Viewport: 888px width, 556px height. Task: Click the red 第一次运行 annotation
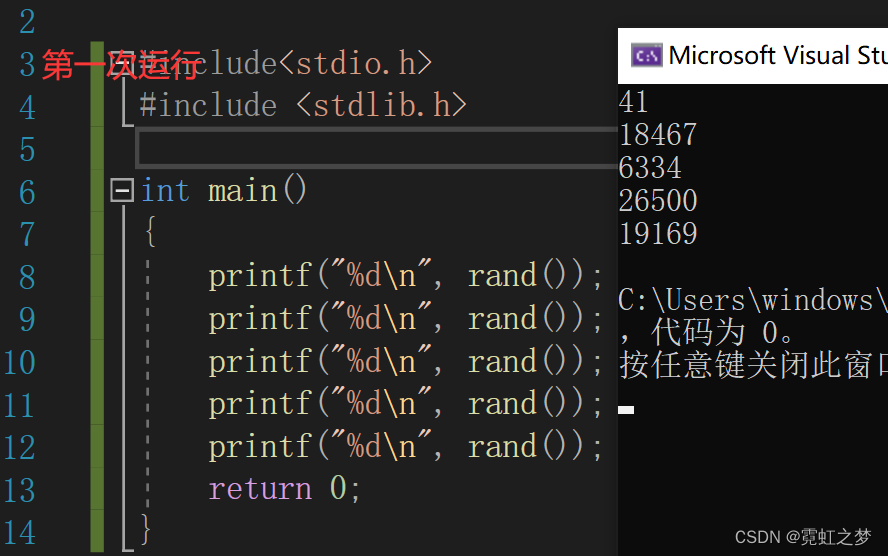tap(121, 64)
